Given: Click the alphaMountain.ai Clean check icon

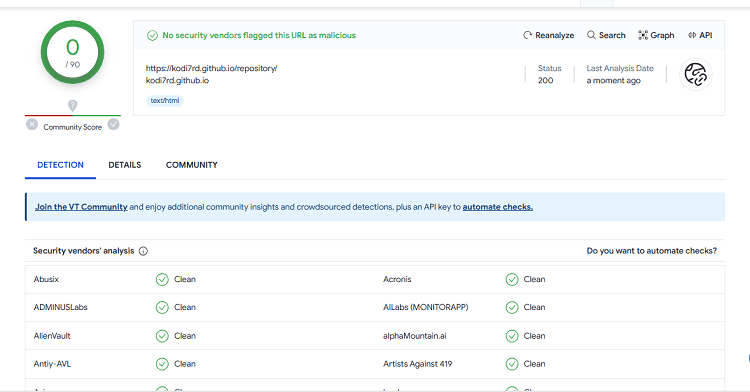Looking at the screenshot, I should coord(512,336).
